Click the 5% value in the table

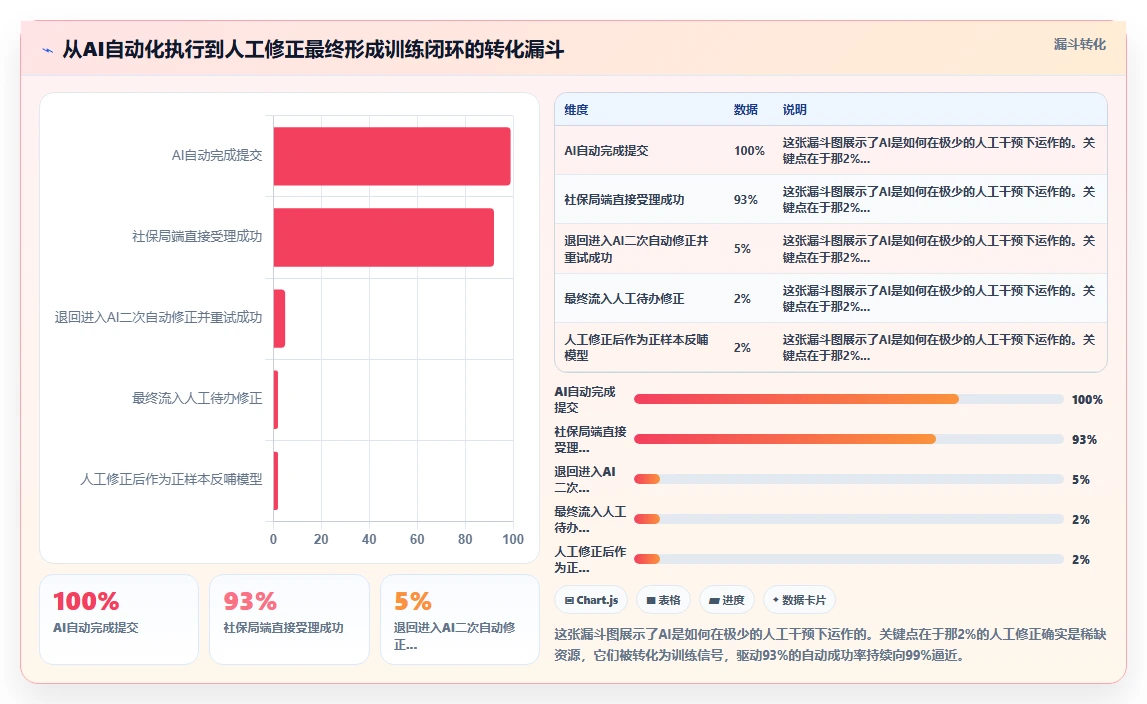[742, 249]
